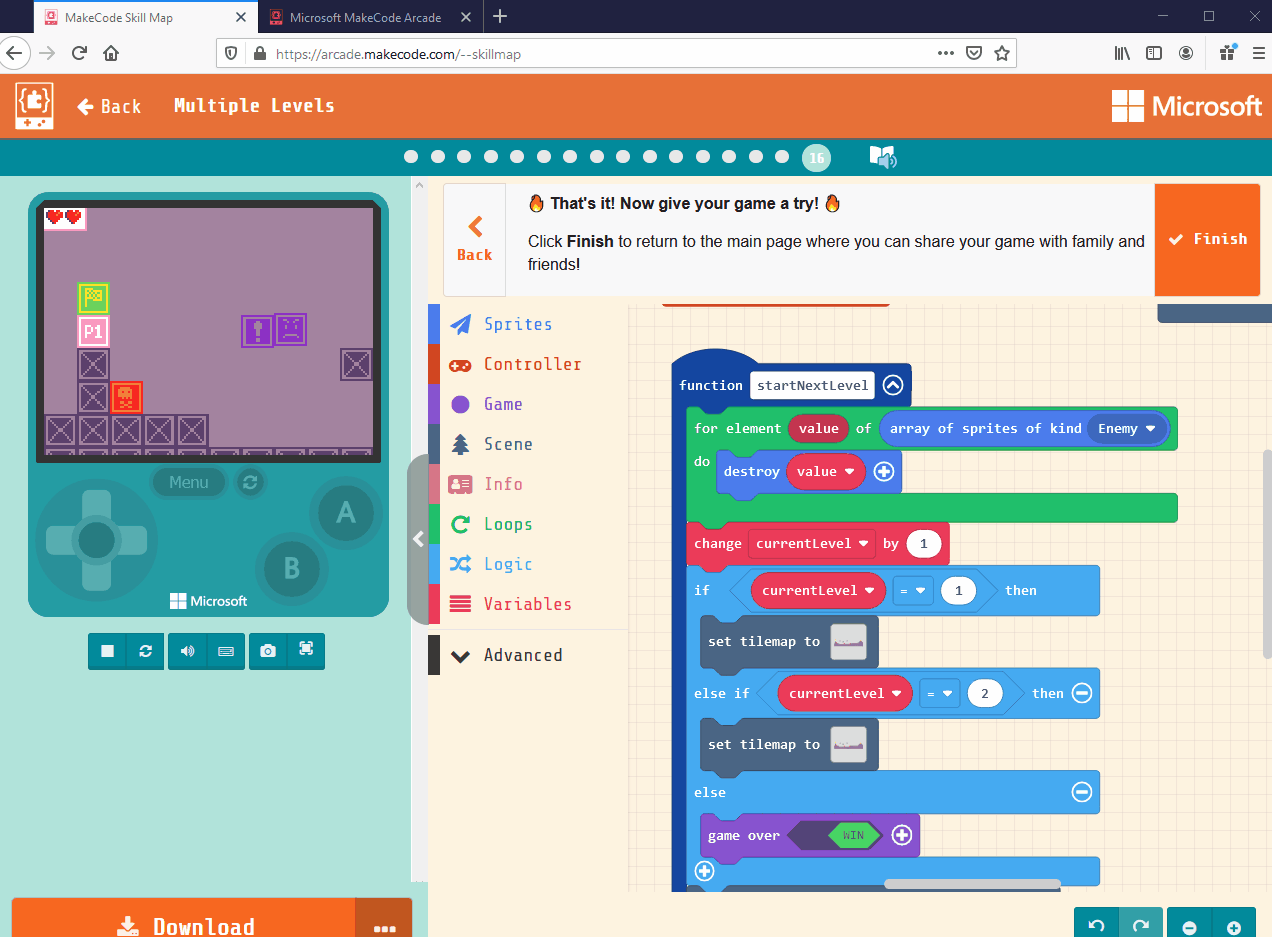
Task: Jump to the first tutorial step dot
Action: click(x=411, y=157)
